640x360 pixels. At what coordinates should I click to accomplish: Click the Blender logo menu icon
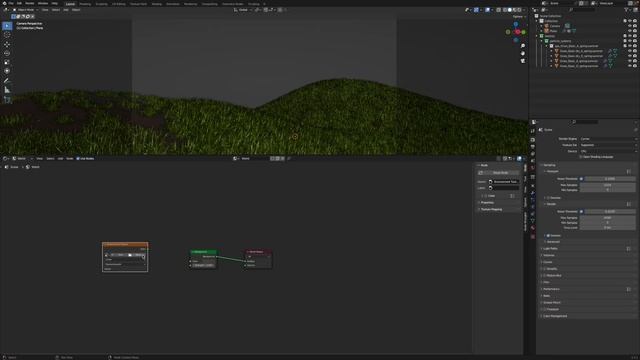pos(5,3)
